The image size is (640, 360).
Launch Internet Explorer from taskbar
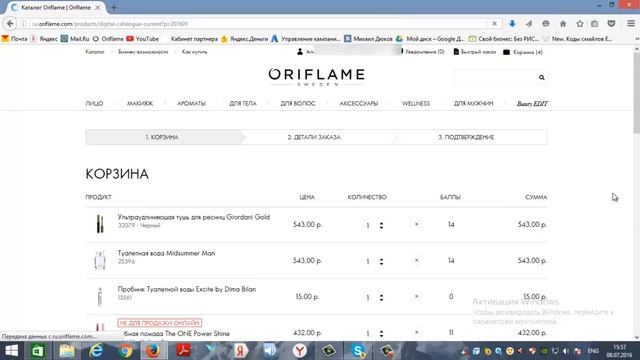[x=96, y=351]
